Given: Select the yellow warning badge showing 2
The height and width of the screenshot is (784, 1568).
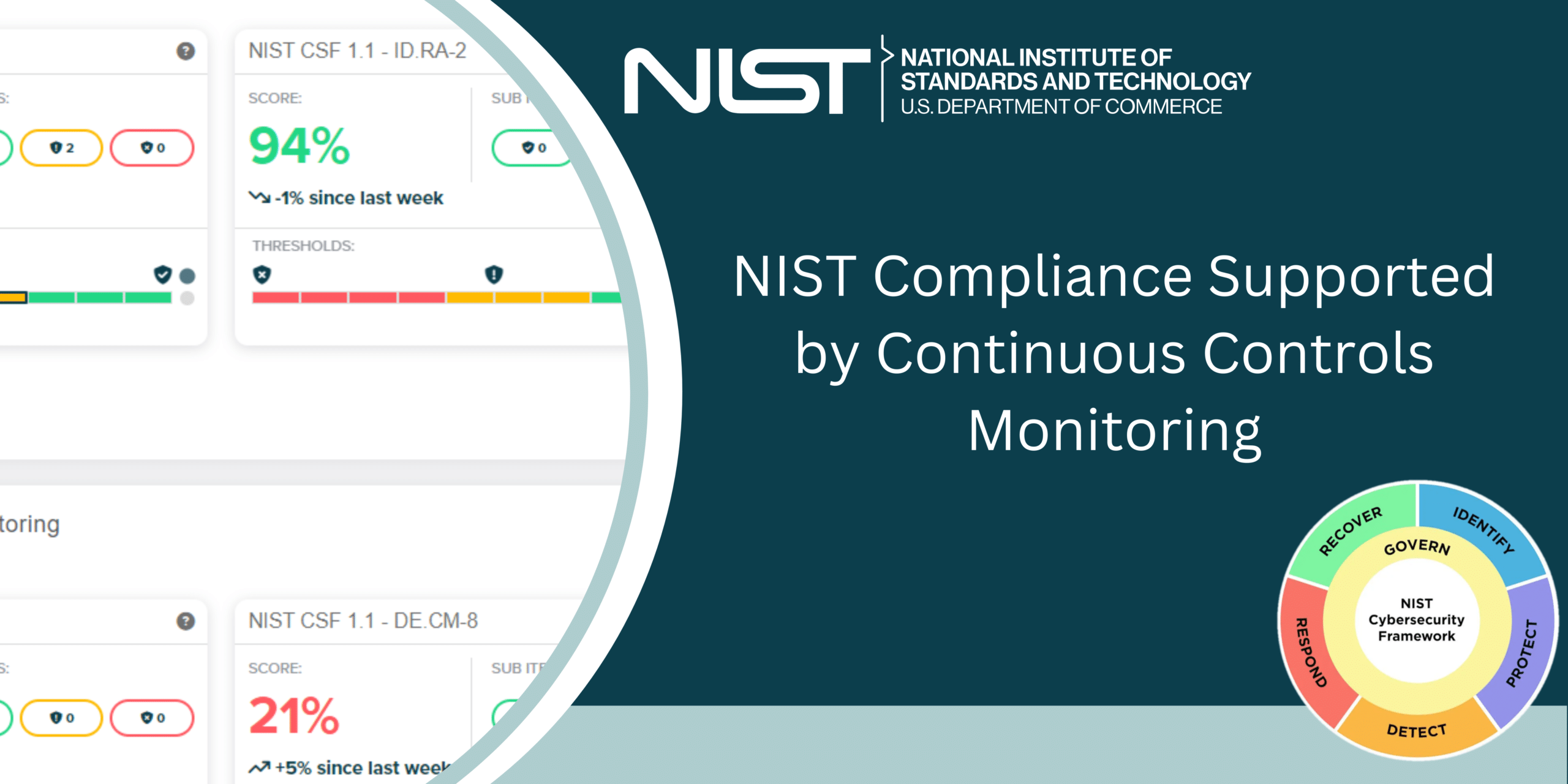Looking at the screenshot, I should [61, 148].
